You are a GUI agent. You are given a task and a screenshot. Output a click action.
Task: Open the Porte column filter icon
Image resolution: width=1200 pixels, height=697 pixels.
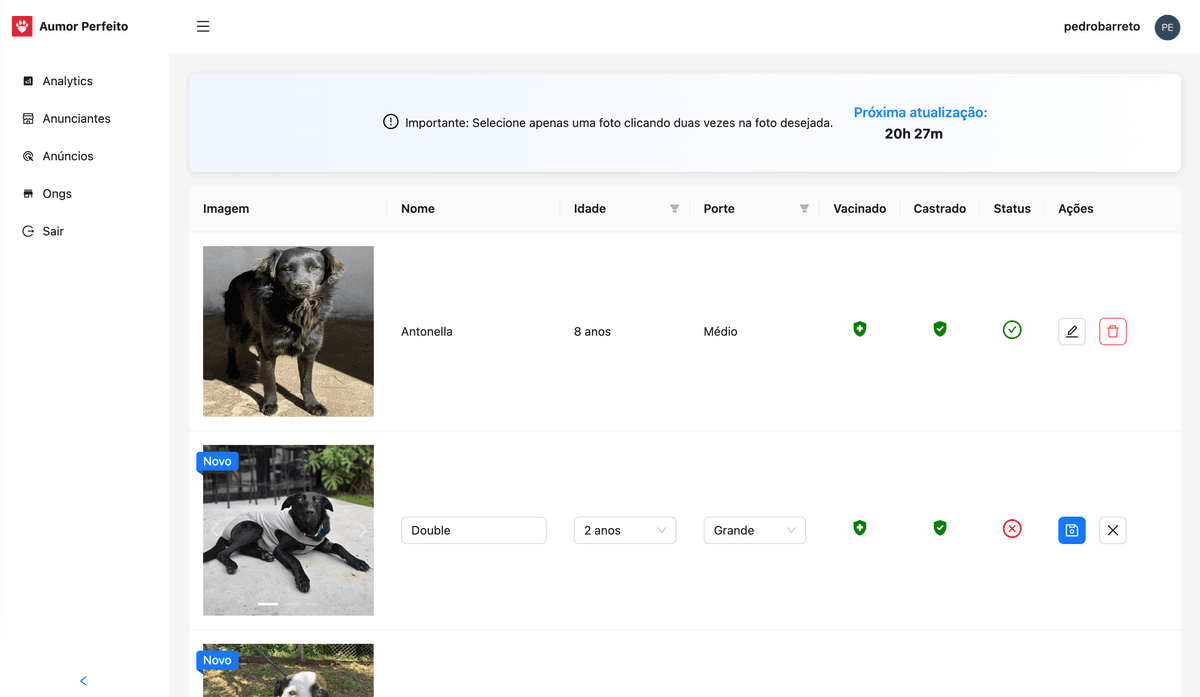(804, 209)
